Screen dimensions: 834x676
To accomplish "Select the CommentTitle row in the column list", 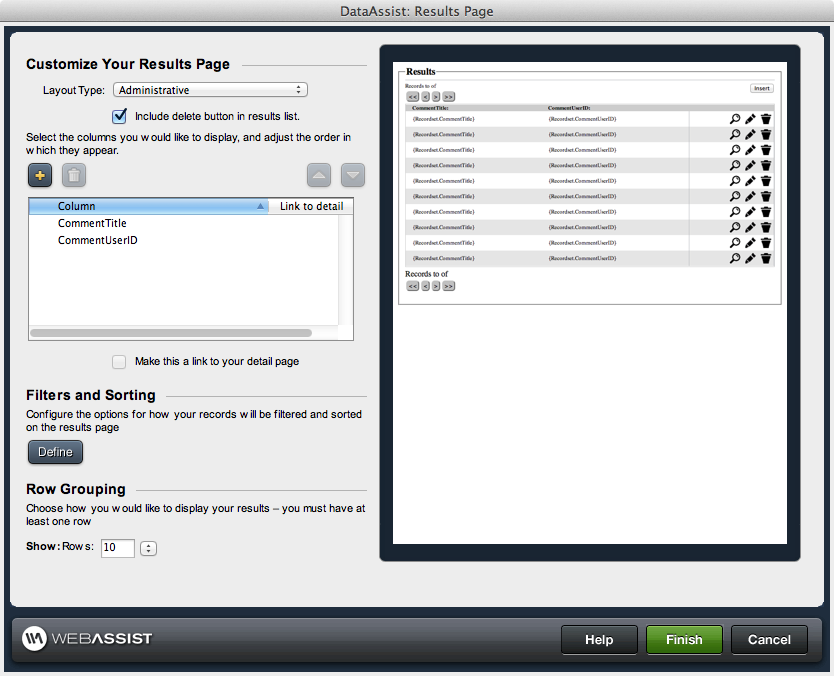I will 90,223.
